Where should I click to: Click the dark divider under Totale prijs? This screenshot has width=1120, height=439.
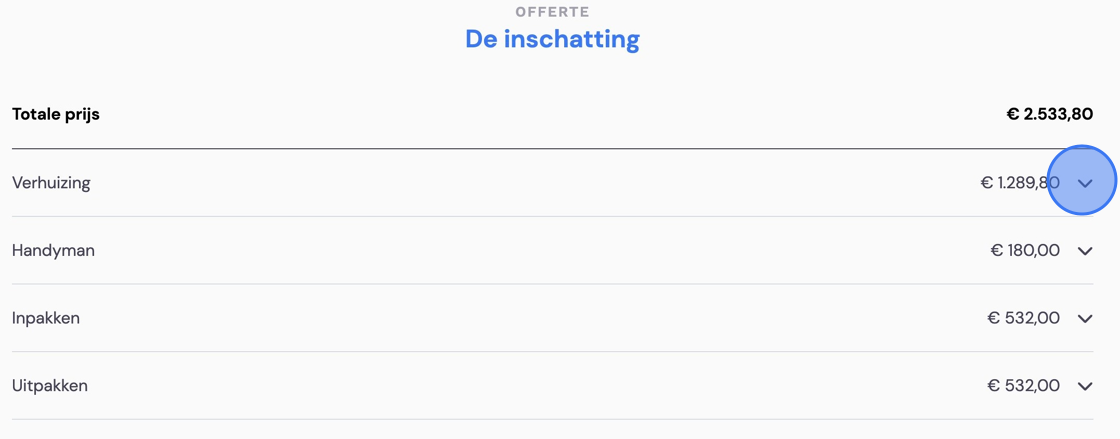pos(552,148)
